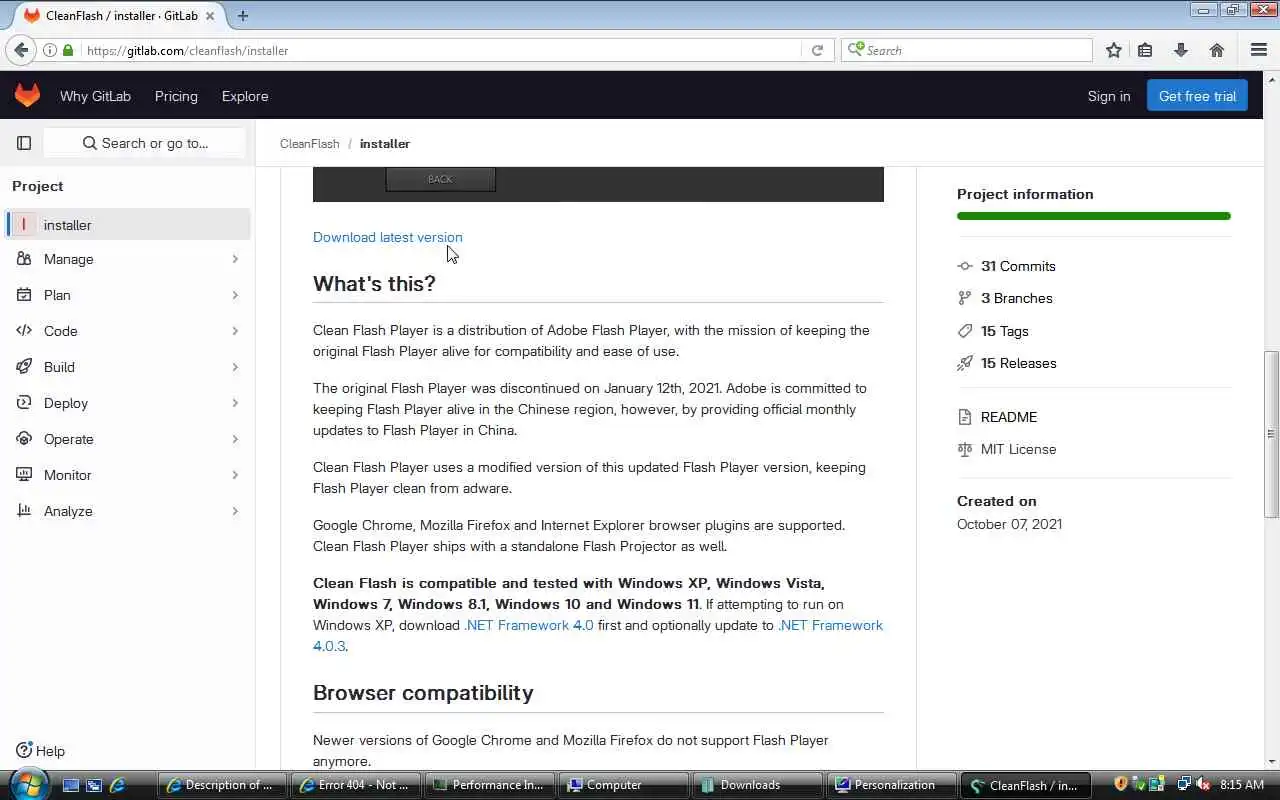The image size is (1280, 800).
Task: Expand the Operate sidebar section
Action: [x=127, y=439]
